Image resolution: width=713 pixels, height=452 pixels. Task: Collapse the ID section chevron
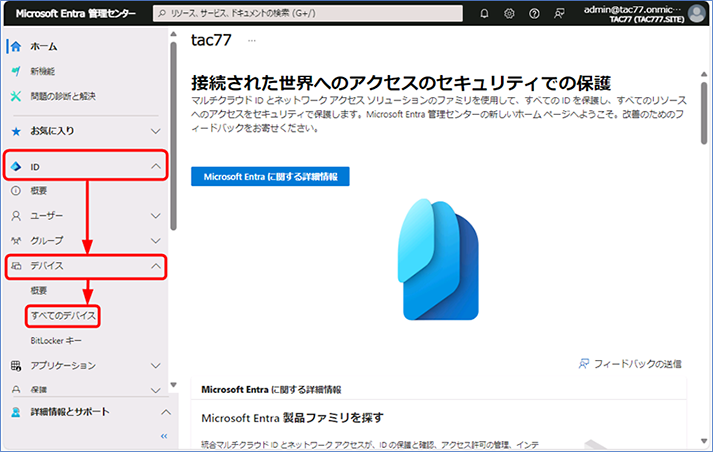coord(156,166)
